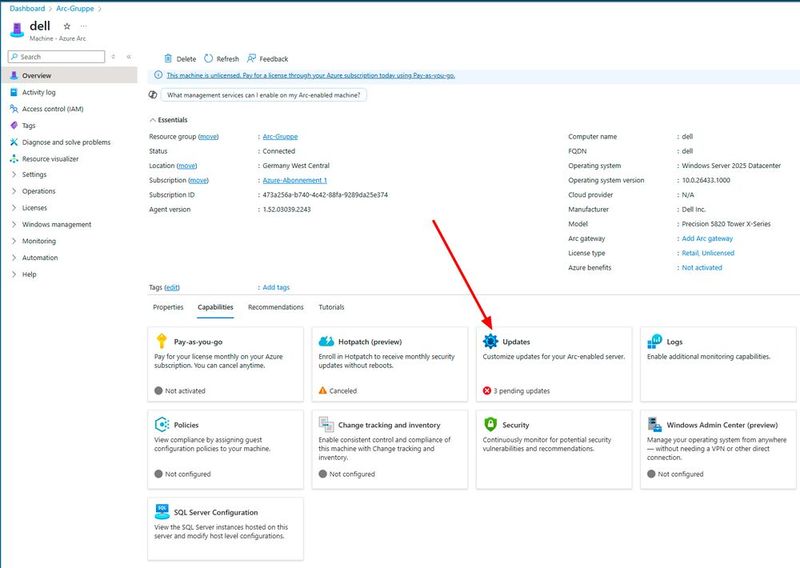800x568 pixels.
Task: Click the Security shield icon
Action: (490, 424)
